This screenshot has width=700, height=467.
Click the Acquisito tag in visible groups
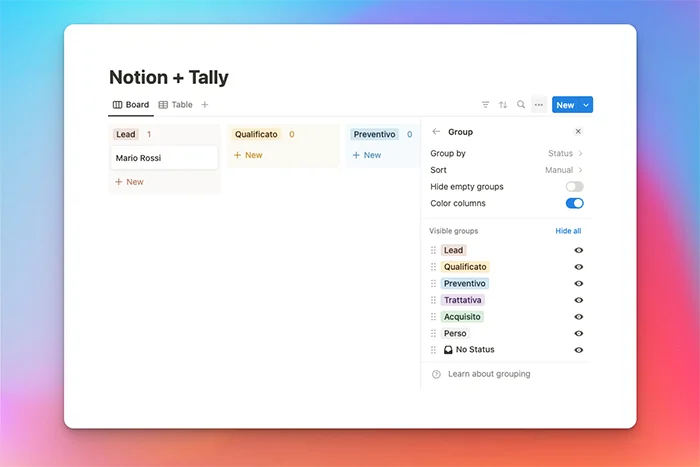pos(462,317)
